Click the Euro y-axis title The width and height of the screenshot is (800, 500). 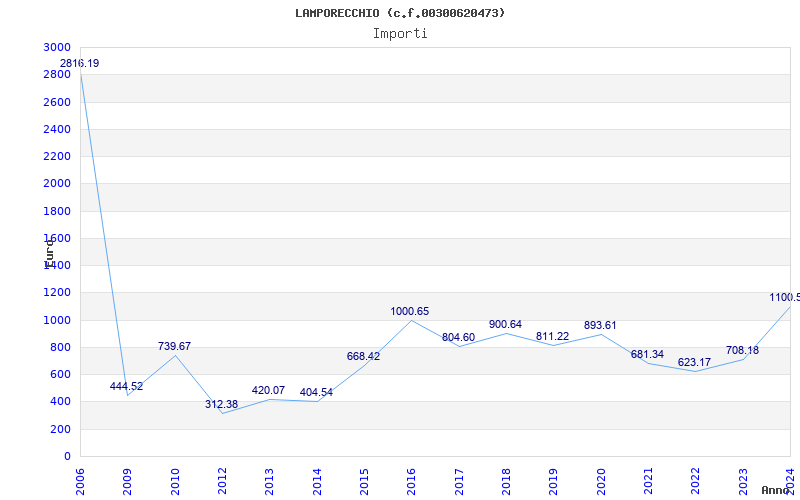click(49, 254)
